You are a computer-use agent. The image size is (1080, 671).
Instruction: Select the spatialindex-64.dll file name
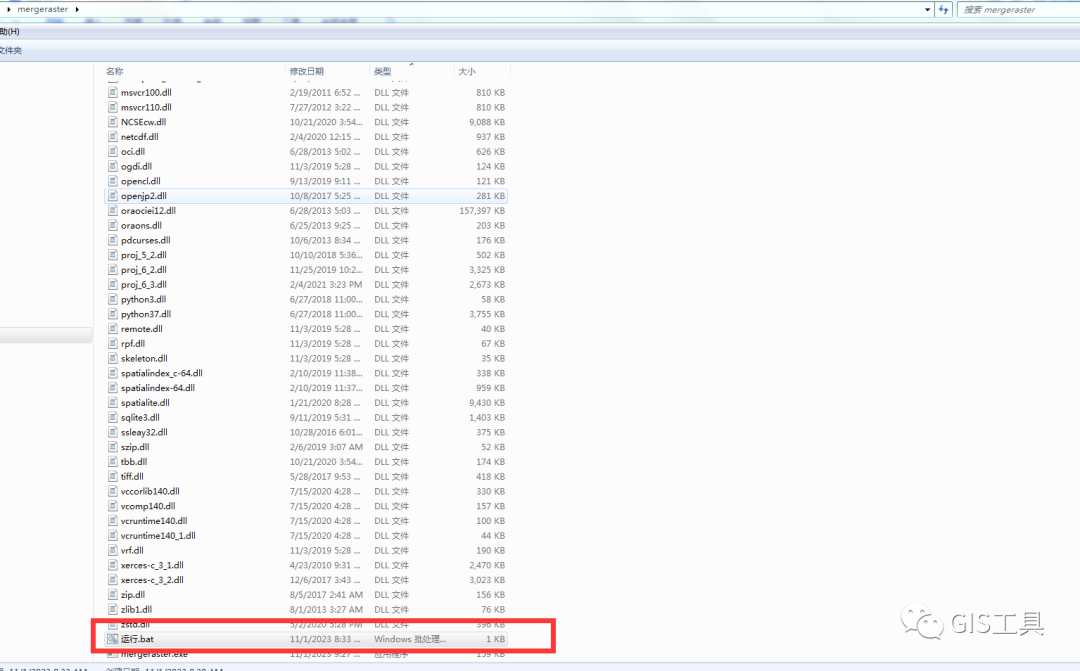(x=158, y=388)
